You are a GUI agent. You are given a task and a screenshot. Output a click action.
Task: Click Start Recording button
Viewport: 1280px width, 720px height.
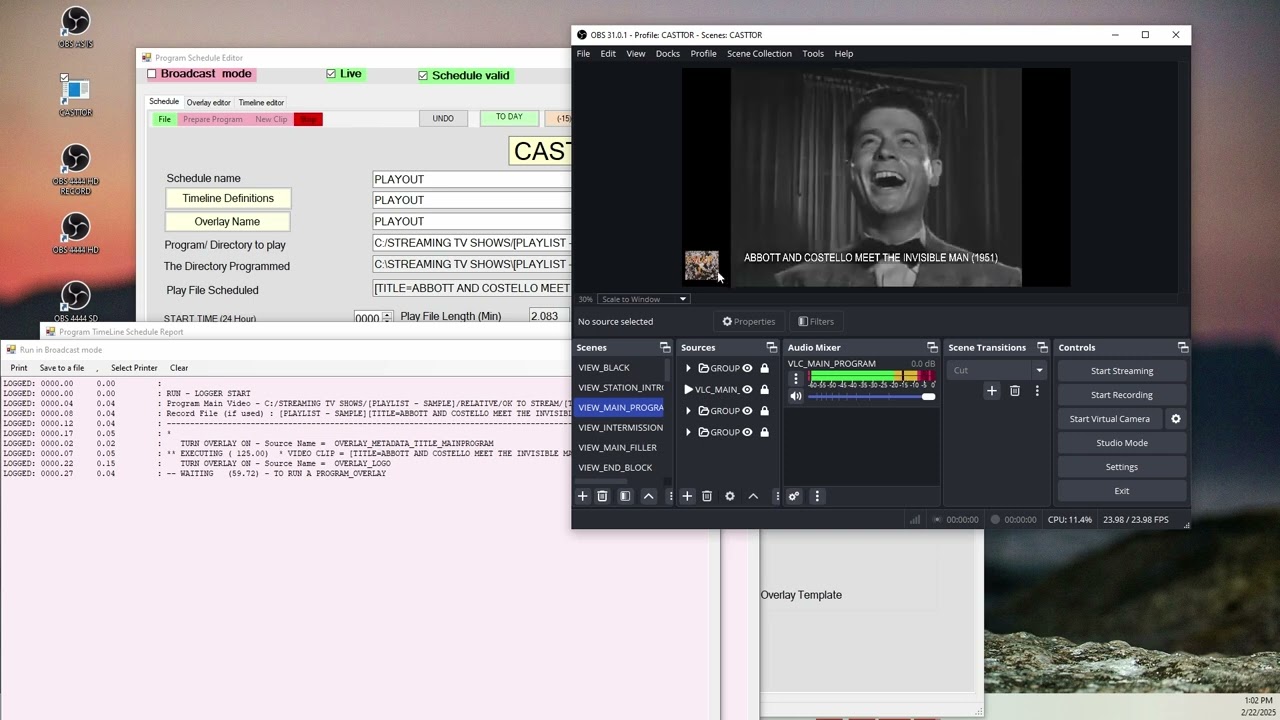(x=1122, y=395)
